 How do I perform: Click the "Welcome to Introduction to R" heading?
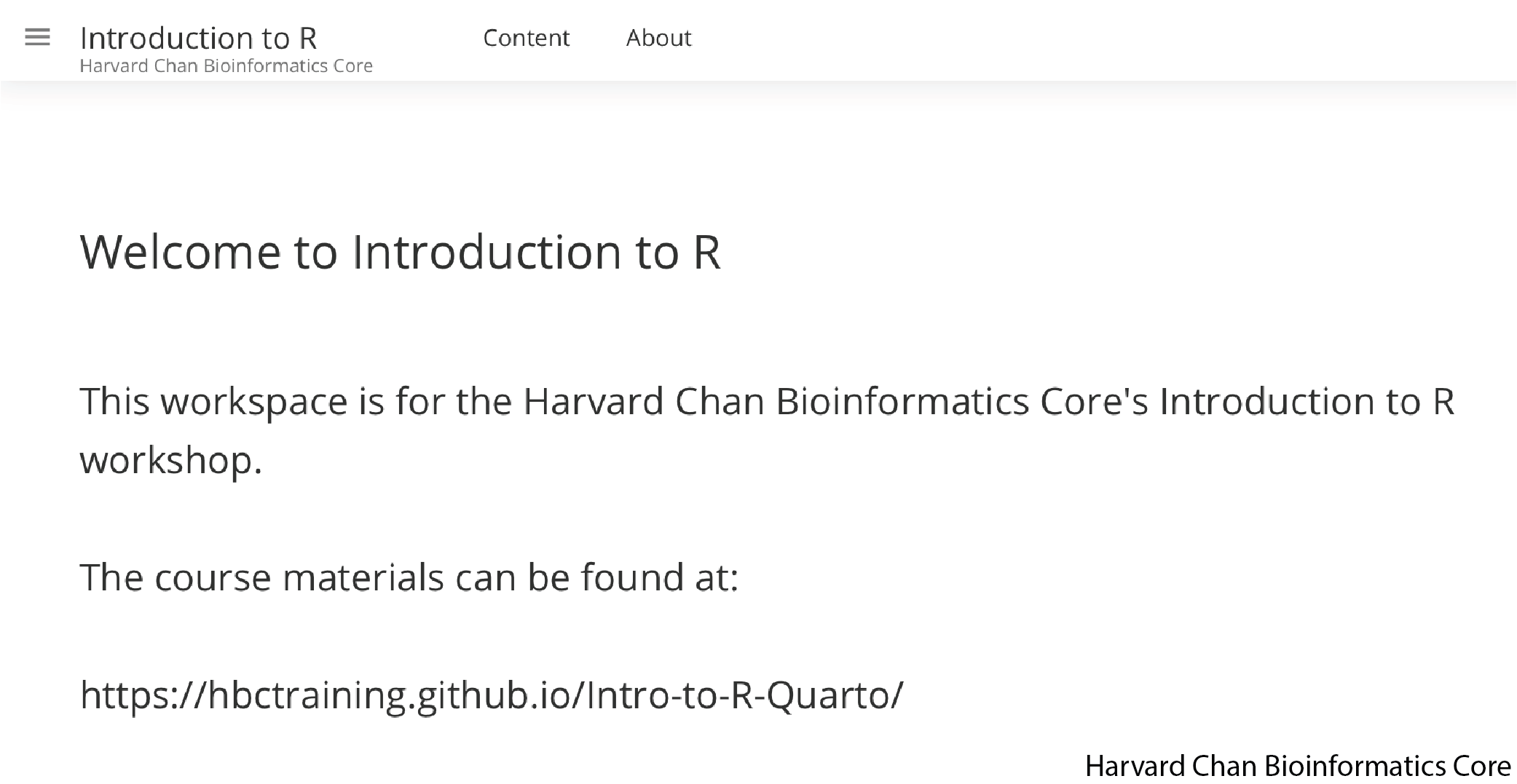point(400,252)
